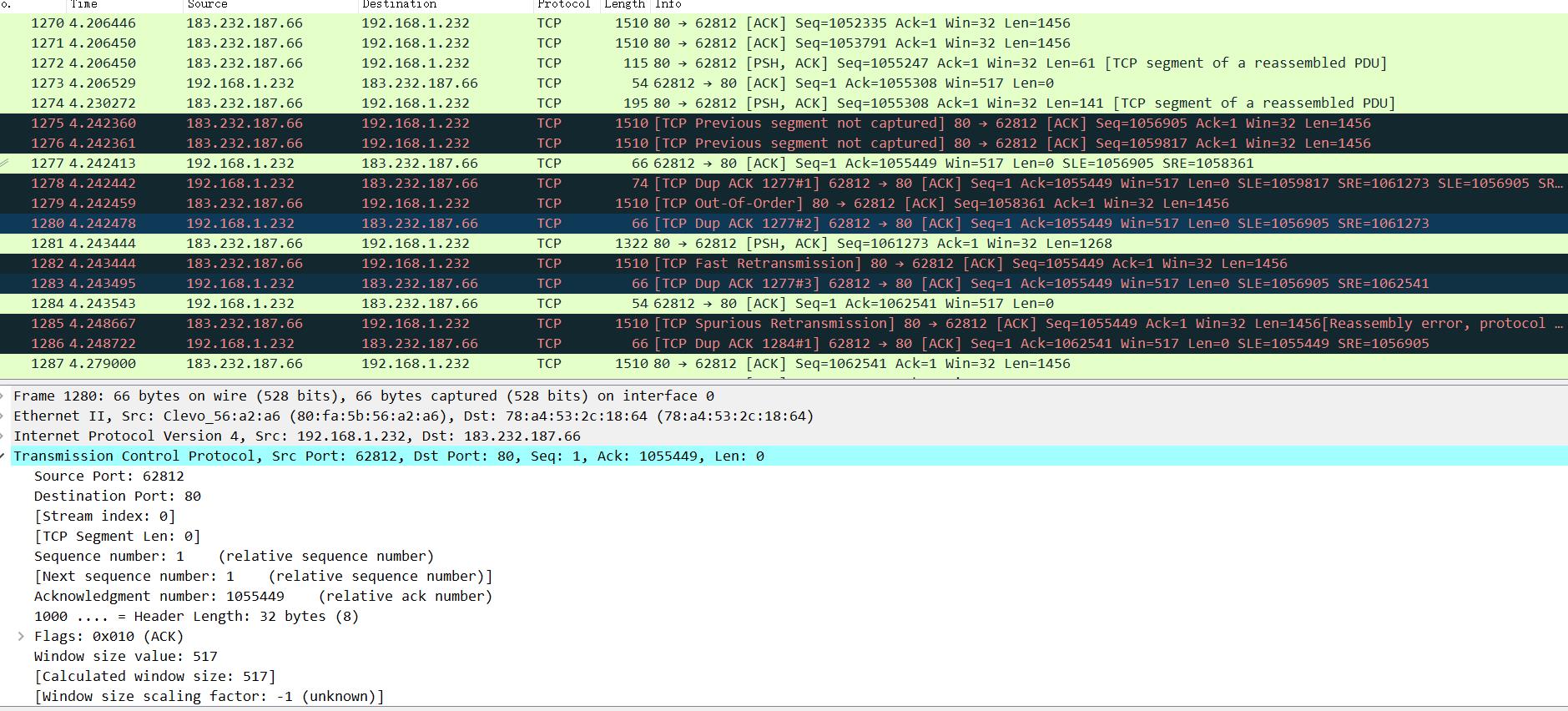Select the 'Frame 1280' details row
The height and width of the screenshot is (711, 1568).
tap(784, 396)
